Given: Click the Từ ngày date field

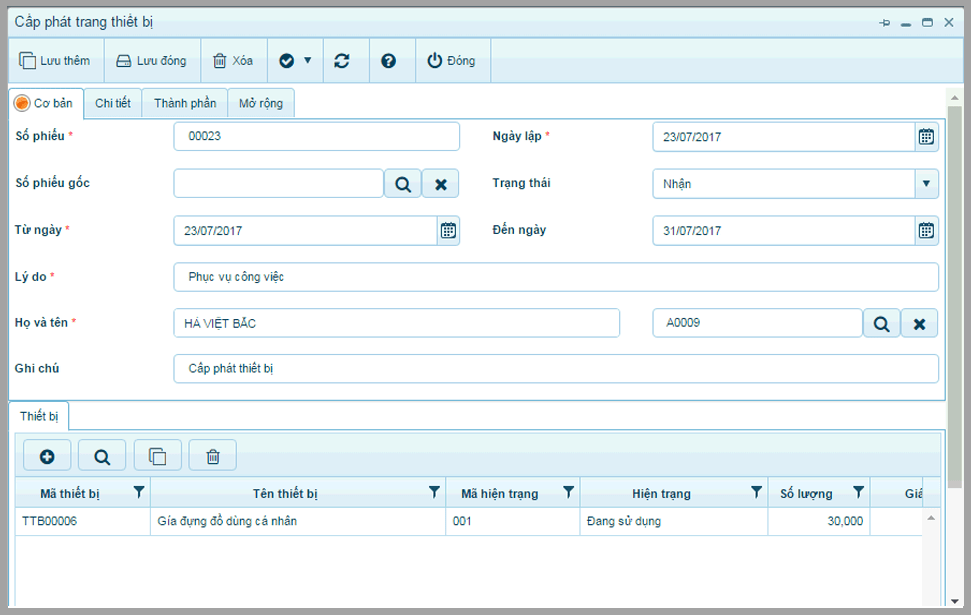Looking at the screenshot, I should [x=306, y=230].
